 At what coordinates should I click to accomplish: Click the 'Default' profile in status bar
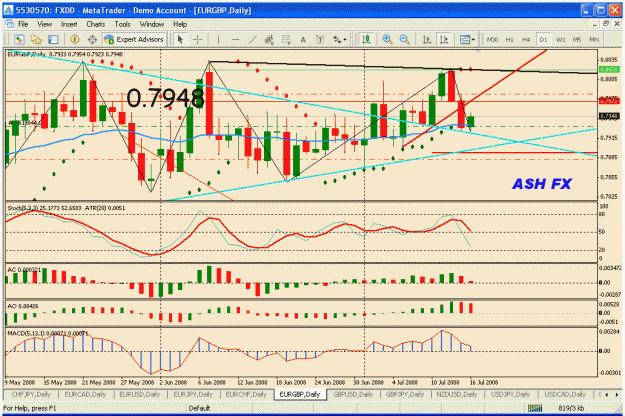point(199,408)
